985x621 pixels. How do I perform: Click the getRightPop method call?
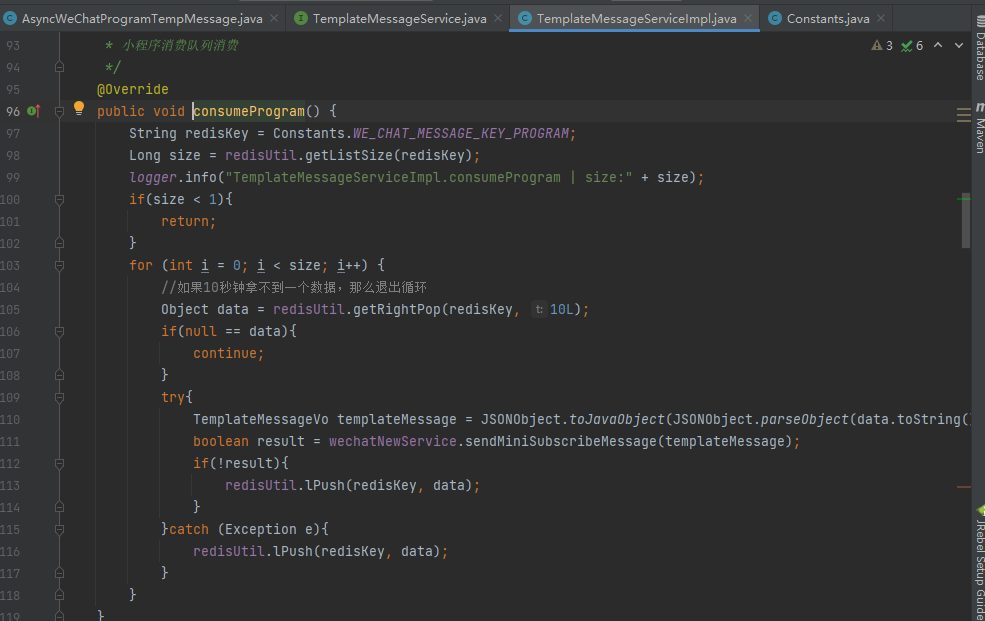point(396,310)
